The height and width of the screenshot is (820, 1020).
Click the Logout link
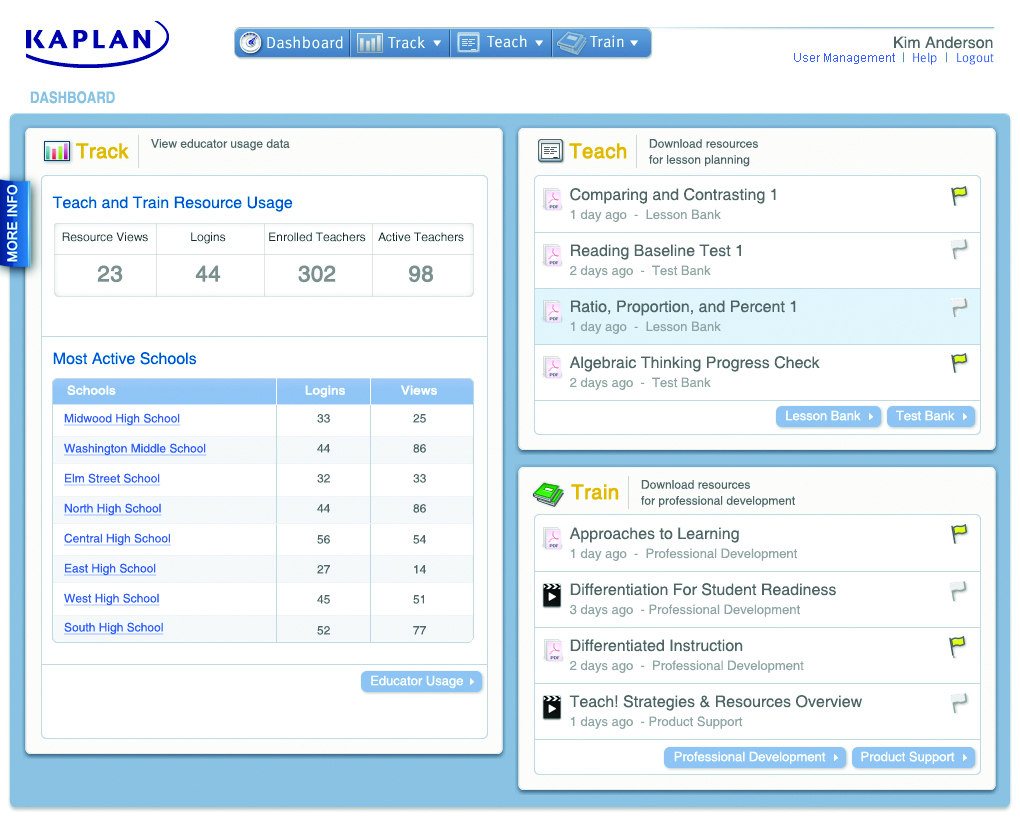pyautogui.click(x=974, y=58)
